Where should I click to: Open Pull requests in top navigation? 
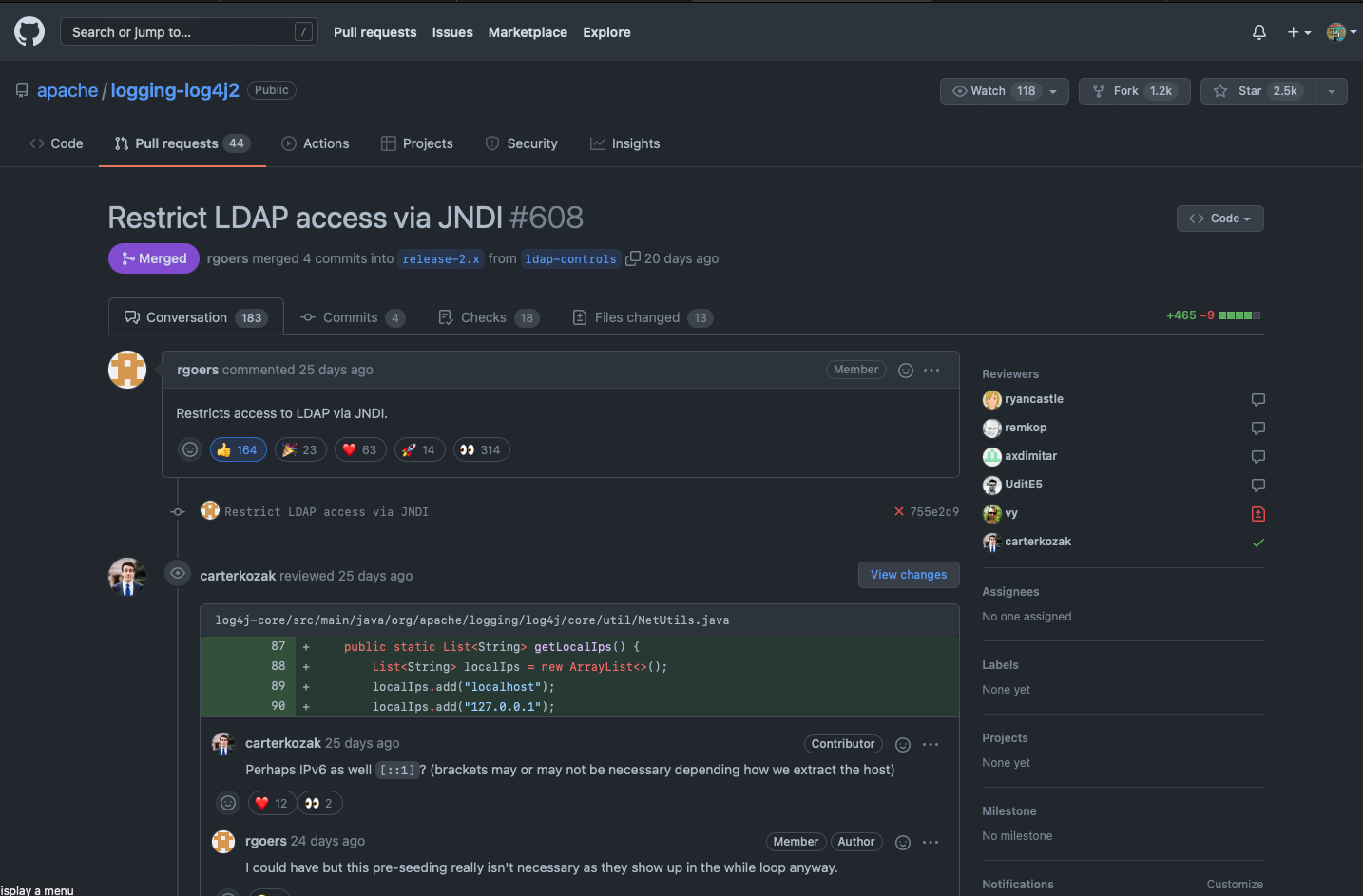click(374, 32)
